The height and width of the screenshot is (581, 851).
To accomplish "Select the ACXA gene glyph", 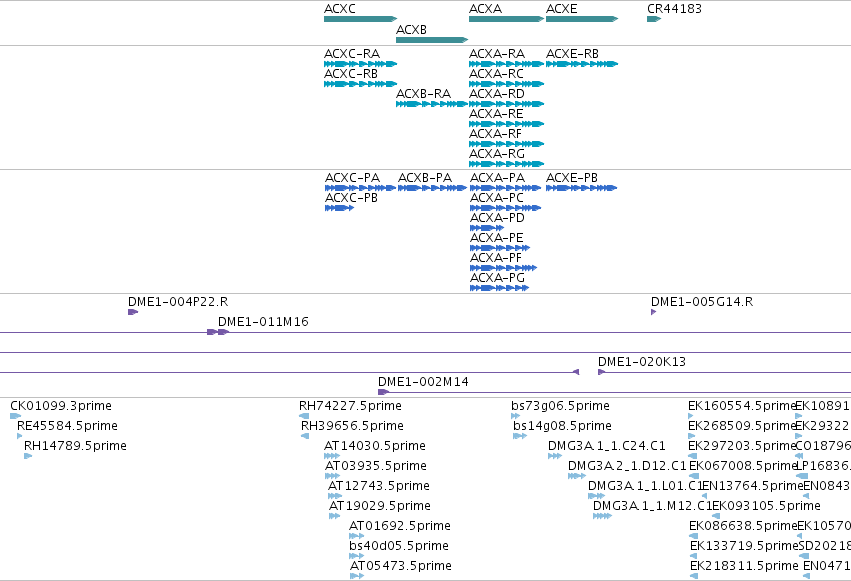I will coord(506,19).
